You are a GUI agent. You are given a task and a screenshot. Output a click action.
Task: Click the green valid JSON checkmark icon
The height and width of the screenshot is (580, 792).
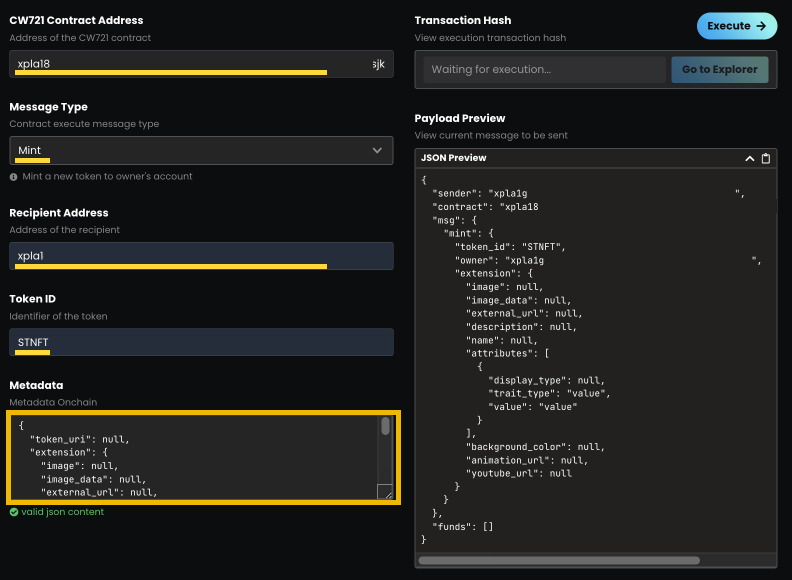click(14, 512)
